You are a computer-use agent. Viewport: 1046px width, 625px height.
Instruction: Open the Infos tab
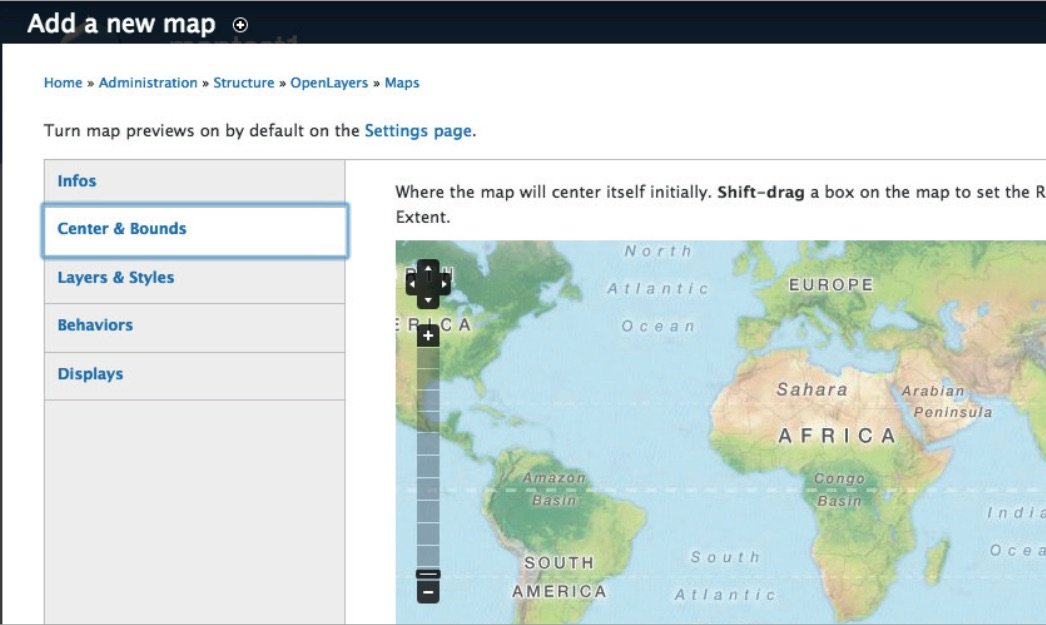(x=77, y=181)
